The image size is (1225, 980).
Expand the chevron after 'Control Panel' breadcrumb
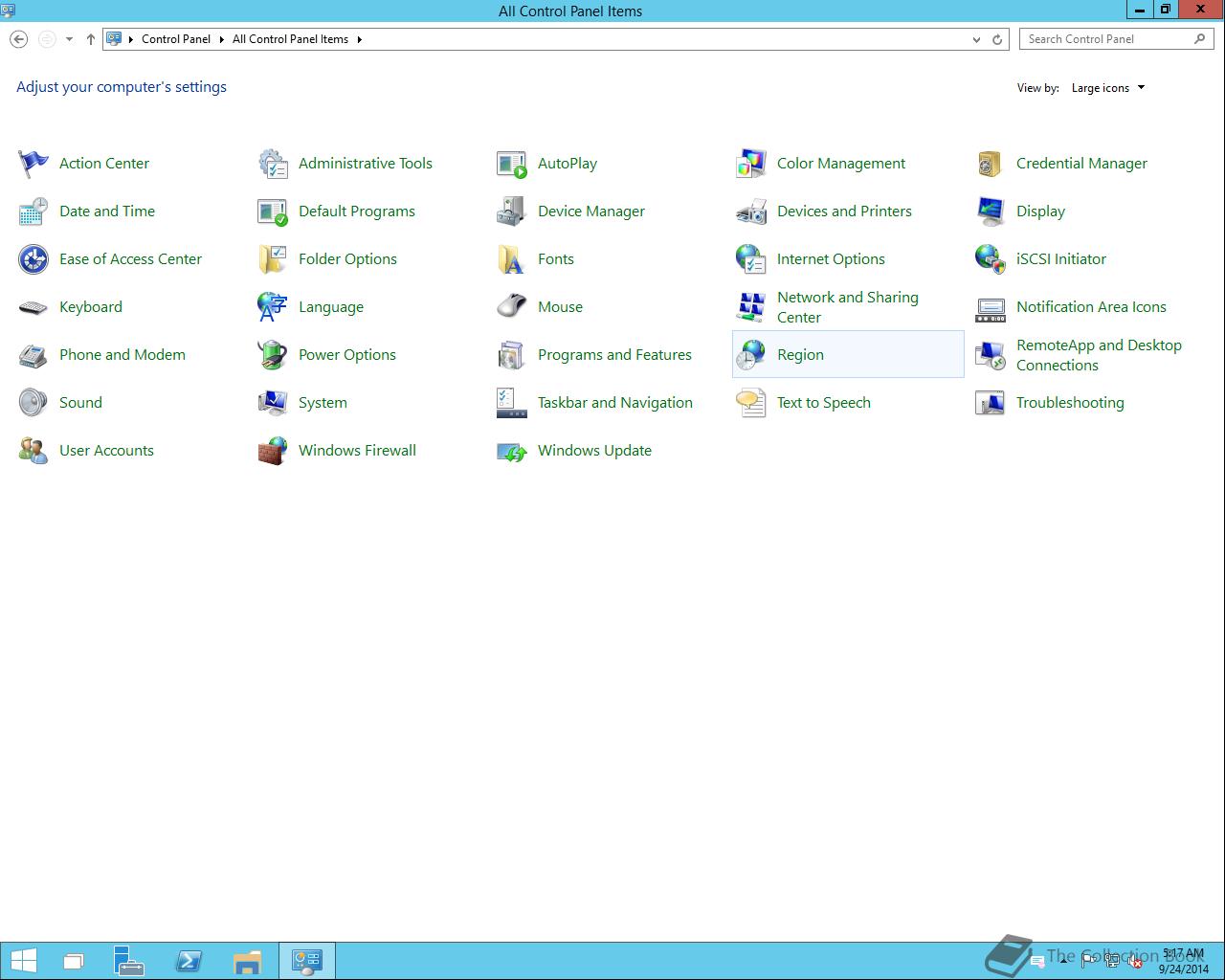click(x=221, y=39)
